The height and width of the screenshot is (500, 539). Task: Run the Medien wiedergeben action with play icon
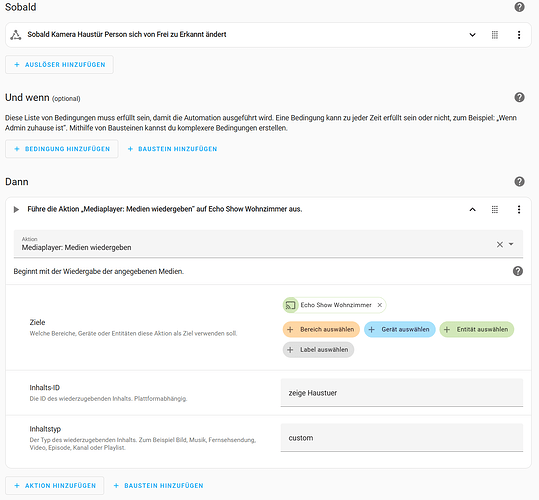pyautogui.click(x=16, y=209)
